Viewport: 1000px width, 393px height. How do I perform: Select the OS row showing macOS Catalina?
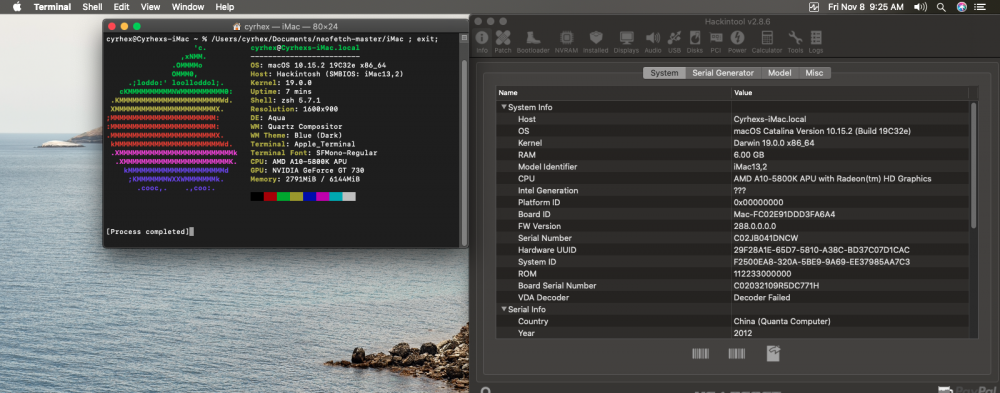coord(732,131)
